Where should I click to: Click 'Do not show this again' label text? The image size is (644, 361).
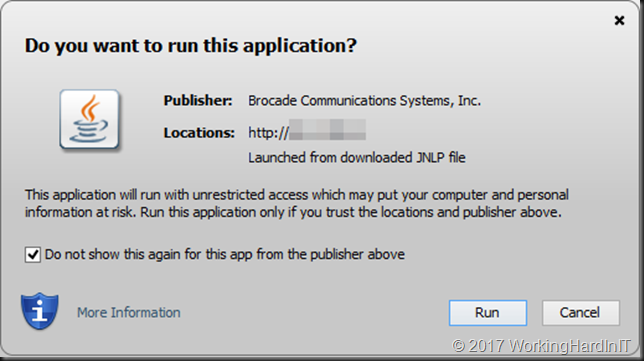tap(224, 255)
